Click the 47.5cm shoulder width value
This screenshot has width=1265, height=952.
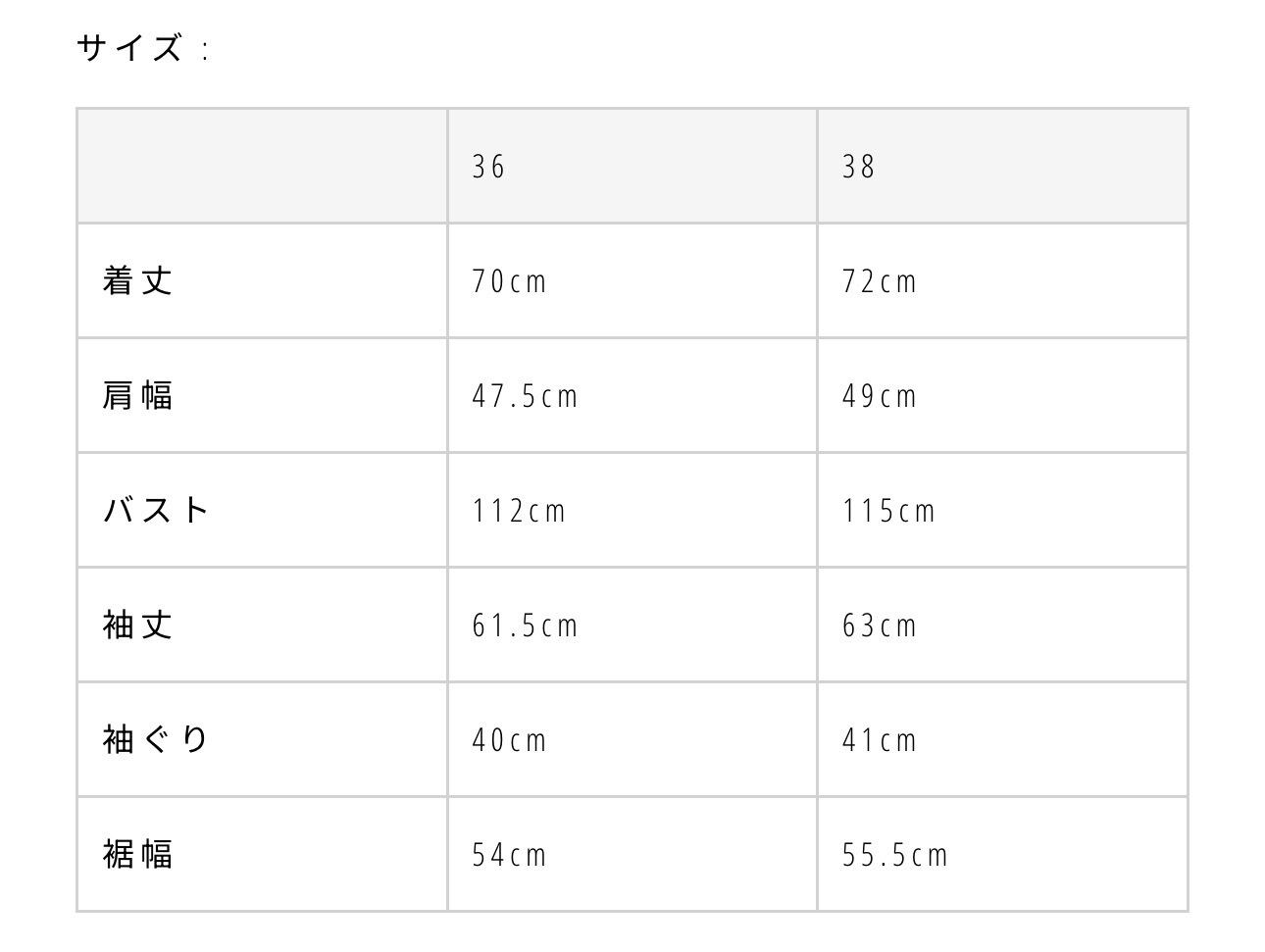(526, 397)
